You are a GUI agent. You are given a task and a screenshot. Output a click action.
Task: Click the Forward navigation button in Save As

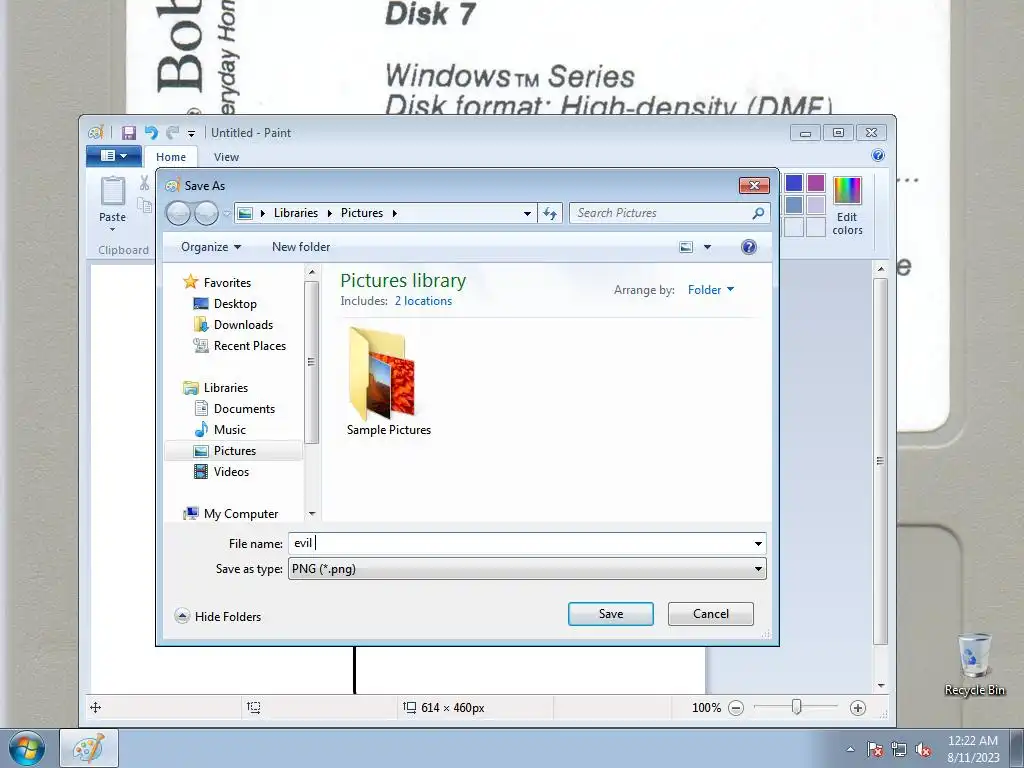click(x=206, y=213)
